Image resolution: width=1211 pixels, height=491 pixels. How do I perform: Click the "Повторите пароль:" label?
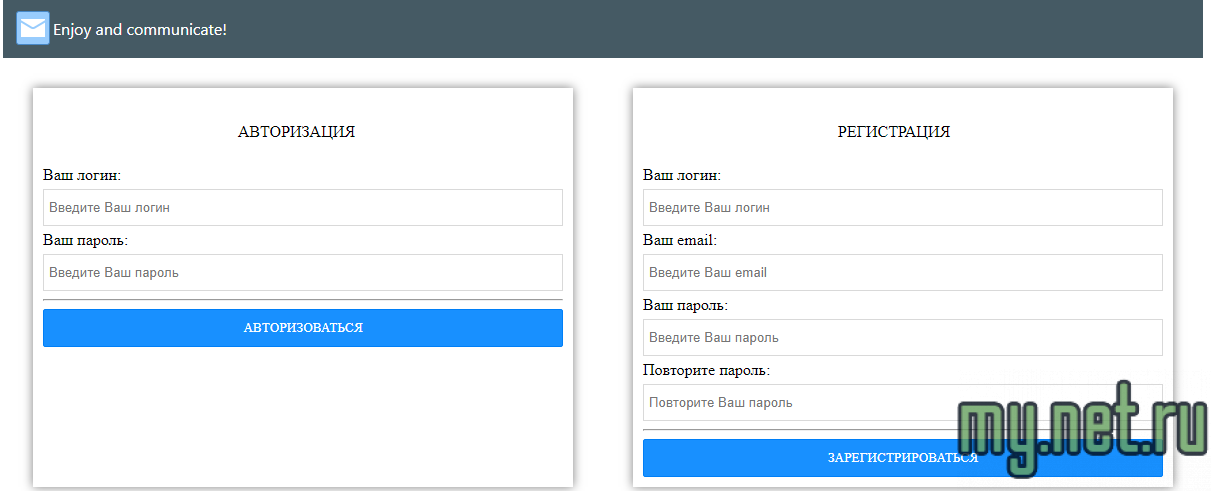706,370
